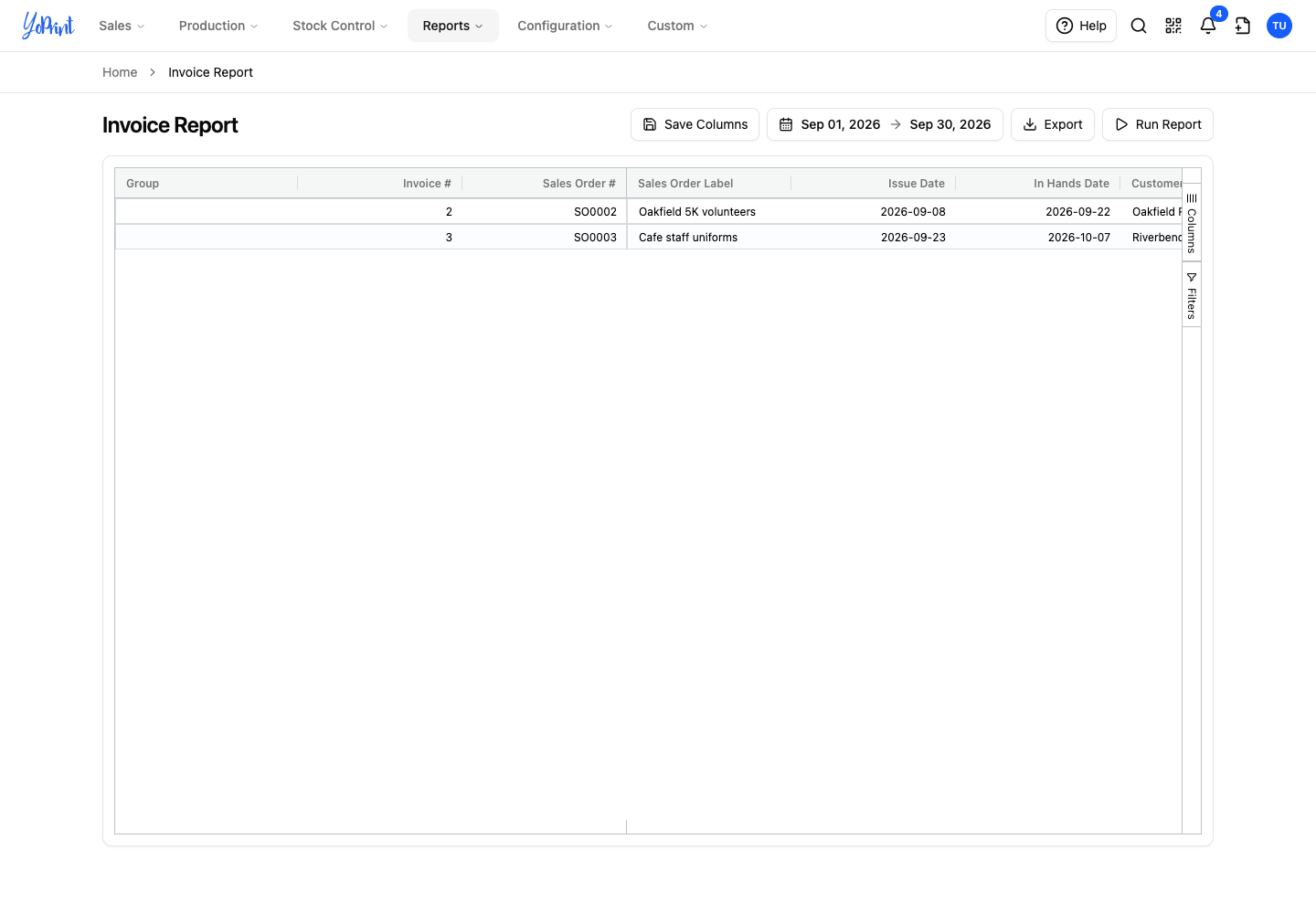Go to Home in the breadcrumb
Screen dimensions: 1316x914
[x=120, y=72]
